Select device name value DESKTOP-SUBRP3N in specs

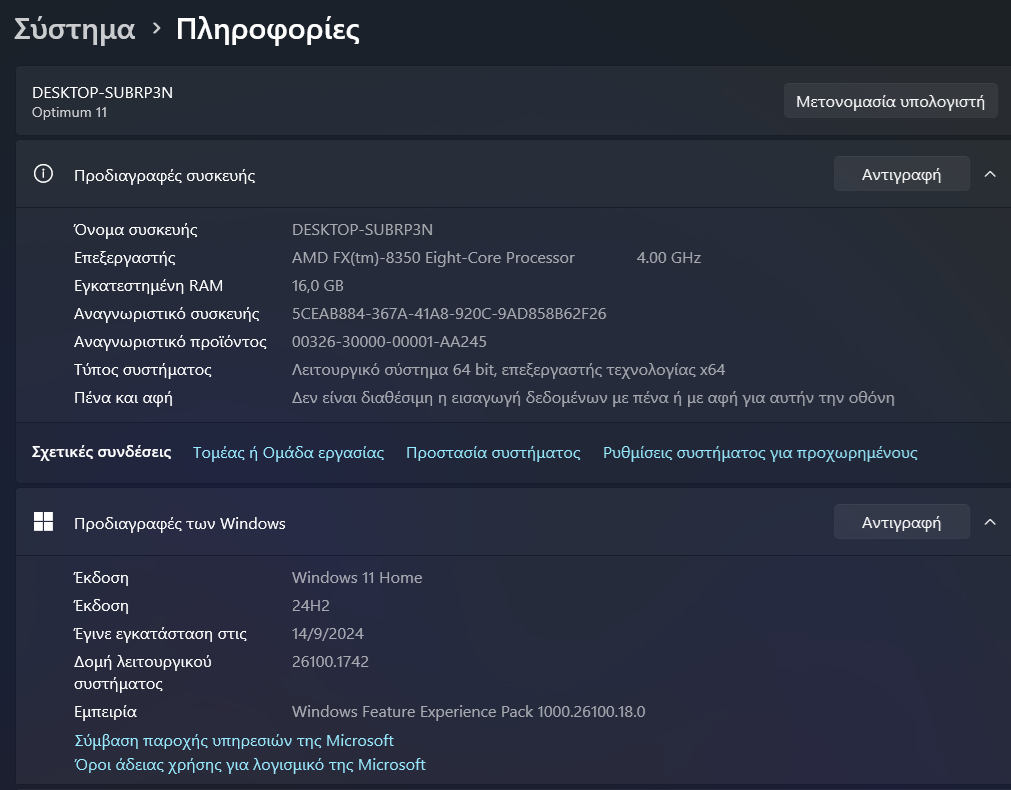(362, 230)
